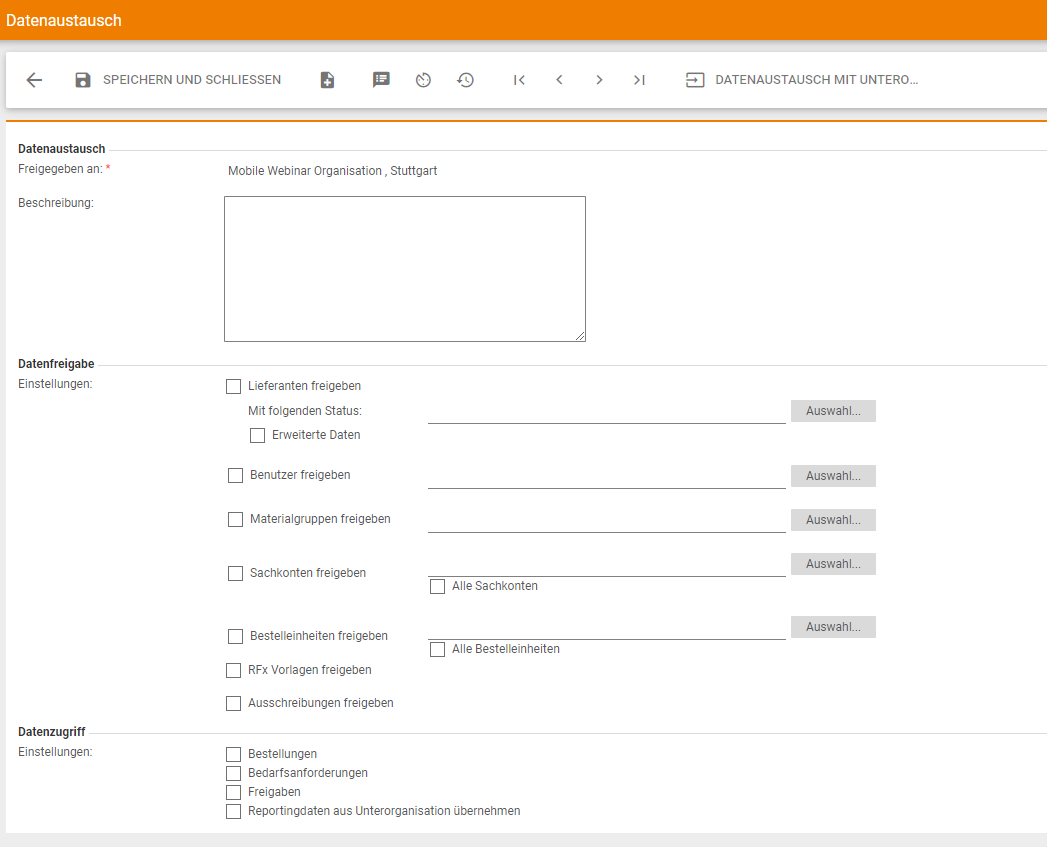Check the Bestellungen checkbox

[234, 754]
